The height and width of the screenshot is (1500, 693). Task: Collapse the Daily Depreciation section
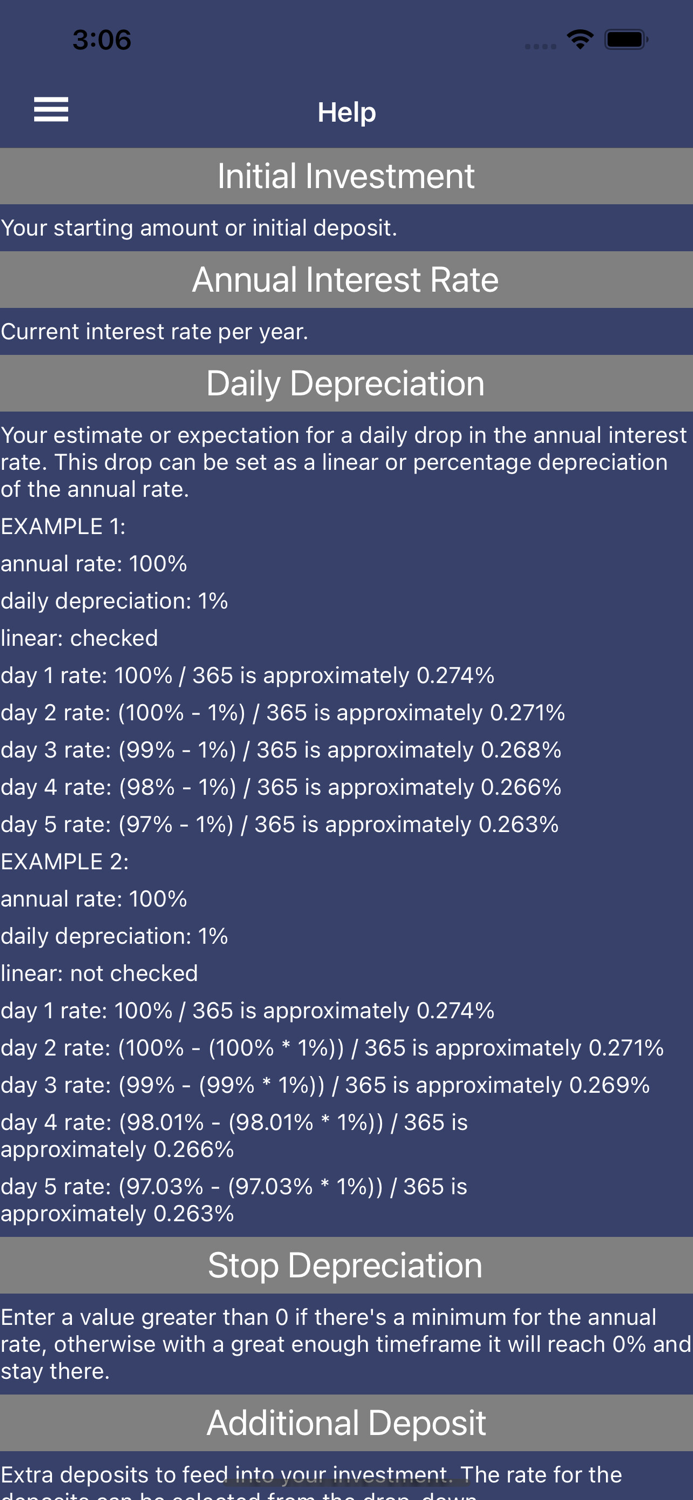[x=346, y=383]
